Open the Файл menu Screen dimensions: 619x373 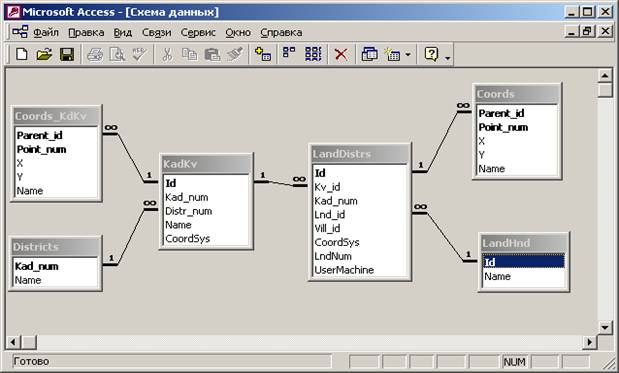[x=46, y=32]
